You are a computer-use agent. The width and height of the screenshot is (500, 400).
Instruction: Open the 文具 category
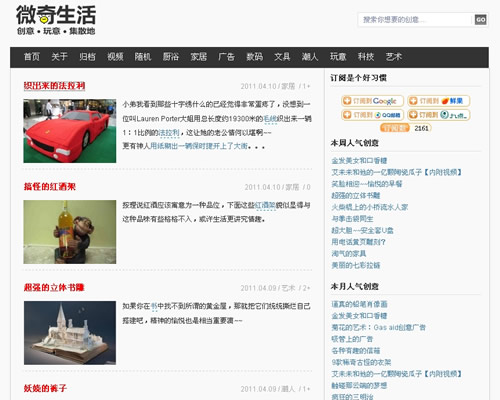(x=282, y=57)
